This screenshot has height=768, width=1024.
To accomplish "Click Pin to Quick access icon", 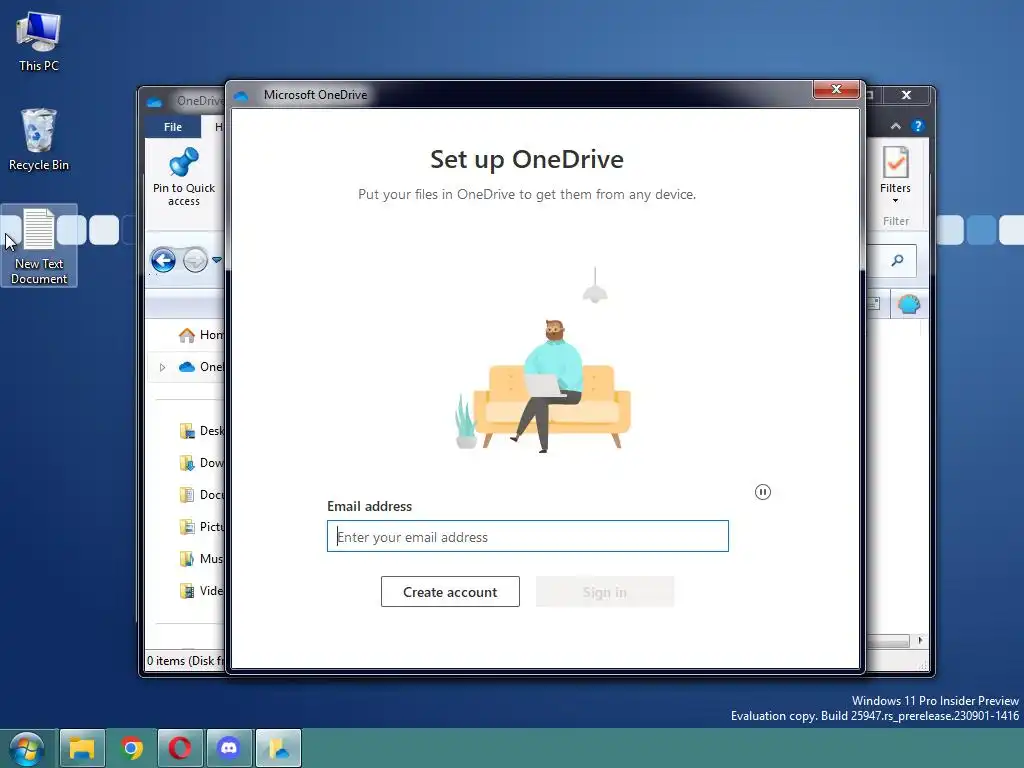I will [184, 176].
